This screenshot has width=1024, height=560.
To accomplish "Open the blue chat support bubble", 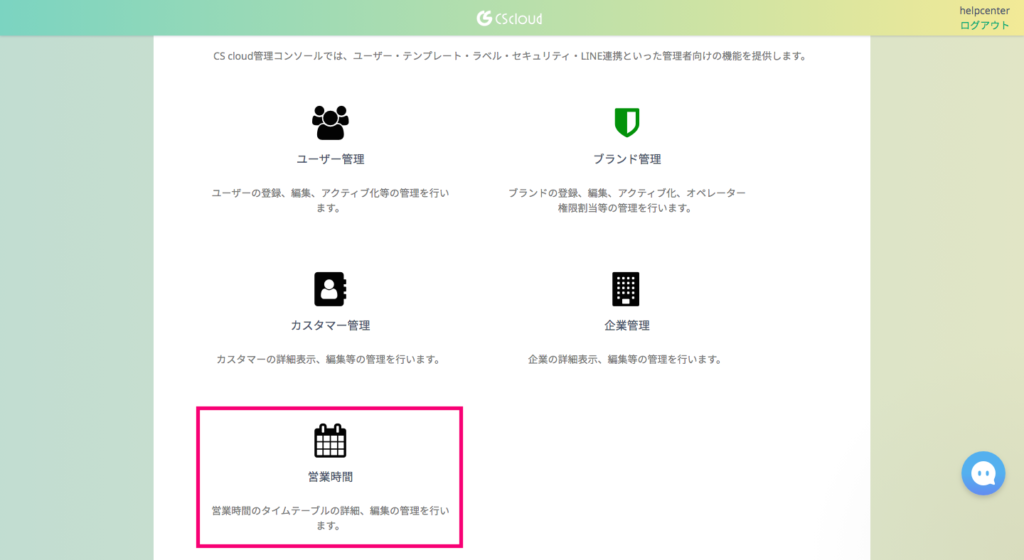I will [983, 473].
